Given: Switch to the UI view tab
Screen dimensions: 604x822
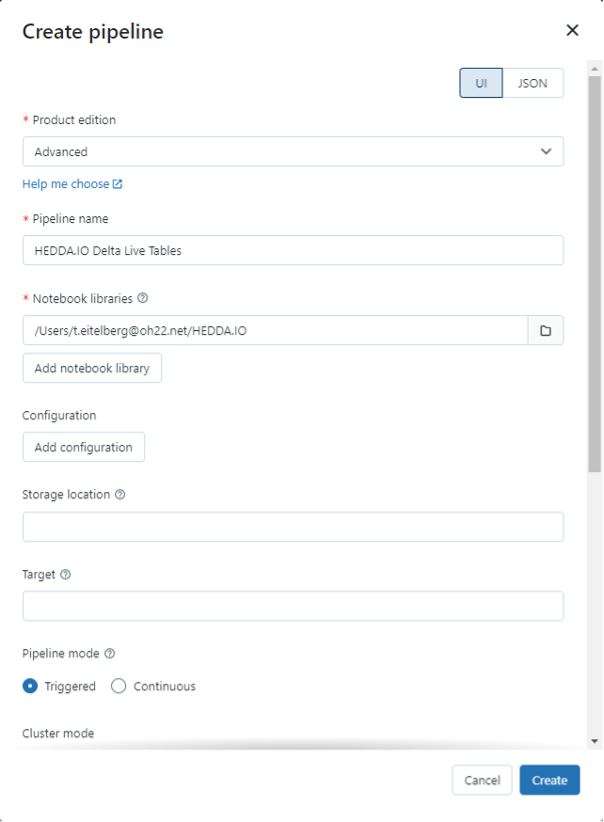Looking at the screenshot, I should point(481,83).
